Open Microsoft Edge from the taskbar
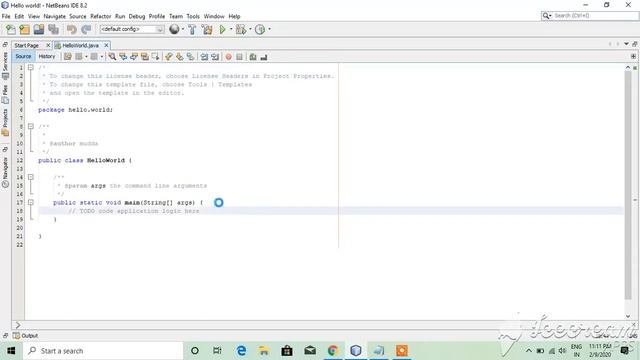640x360 pixels. (241, 351)
